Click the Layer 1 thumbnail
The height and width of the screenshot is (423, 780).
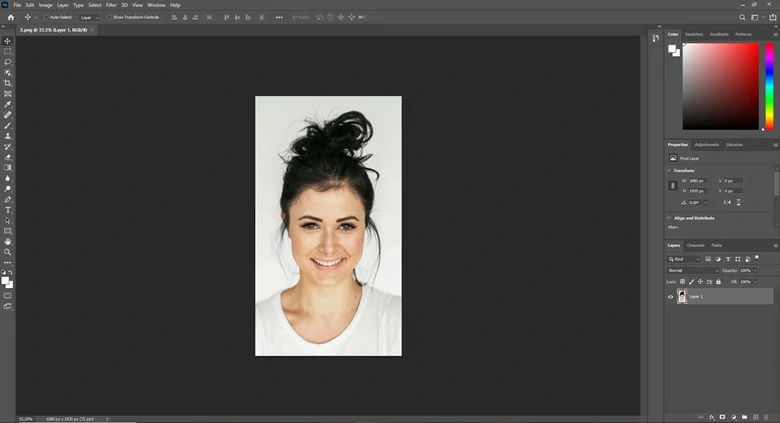(x=682, y=297)
